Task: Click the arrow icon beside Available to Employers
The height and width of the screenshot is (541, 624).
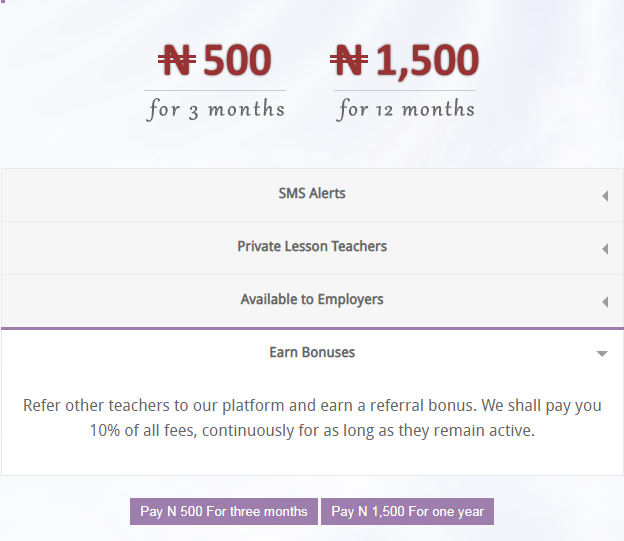Action: (605, 302)
